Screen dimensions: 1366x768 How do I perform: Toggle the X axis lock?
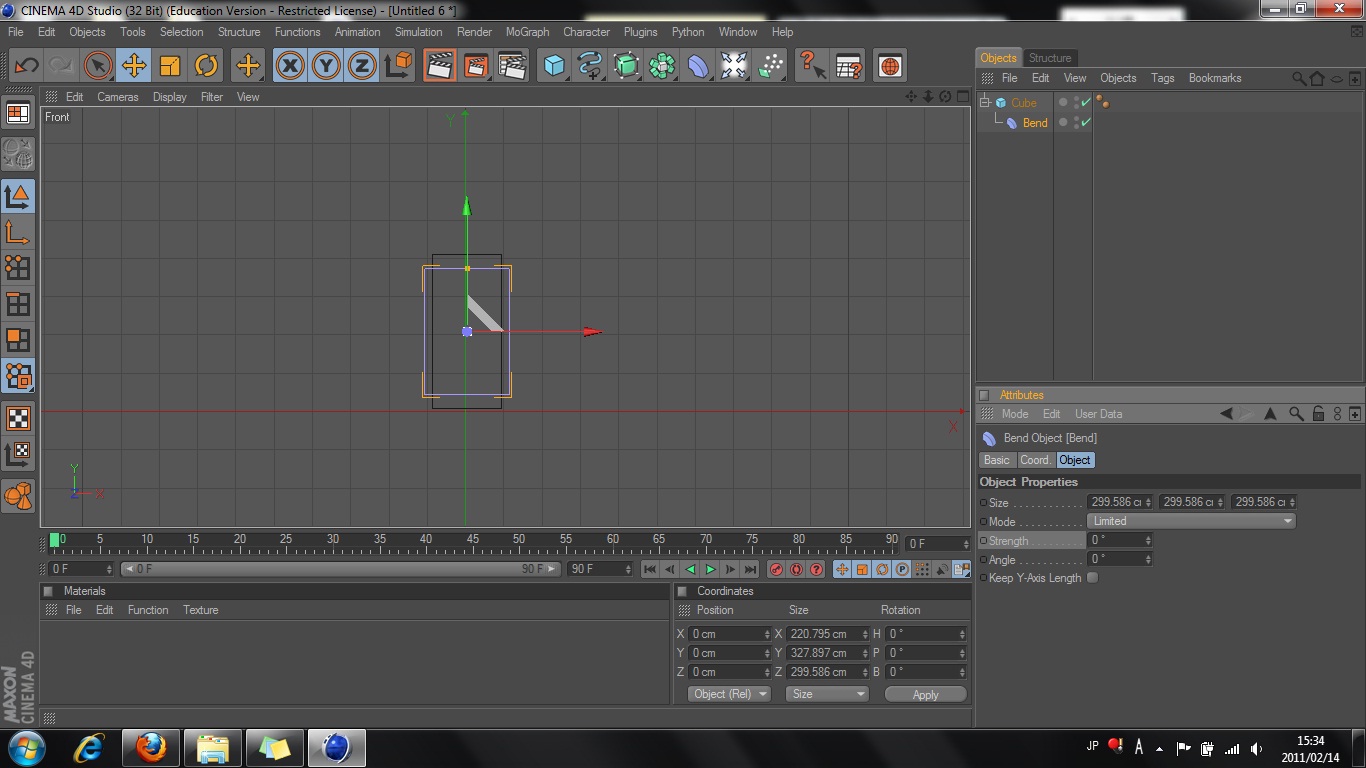click(290, 66)
